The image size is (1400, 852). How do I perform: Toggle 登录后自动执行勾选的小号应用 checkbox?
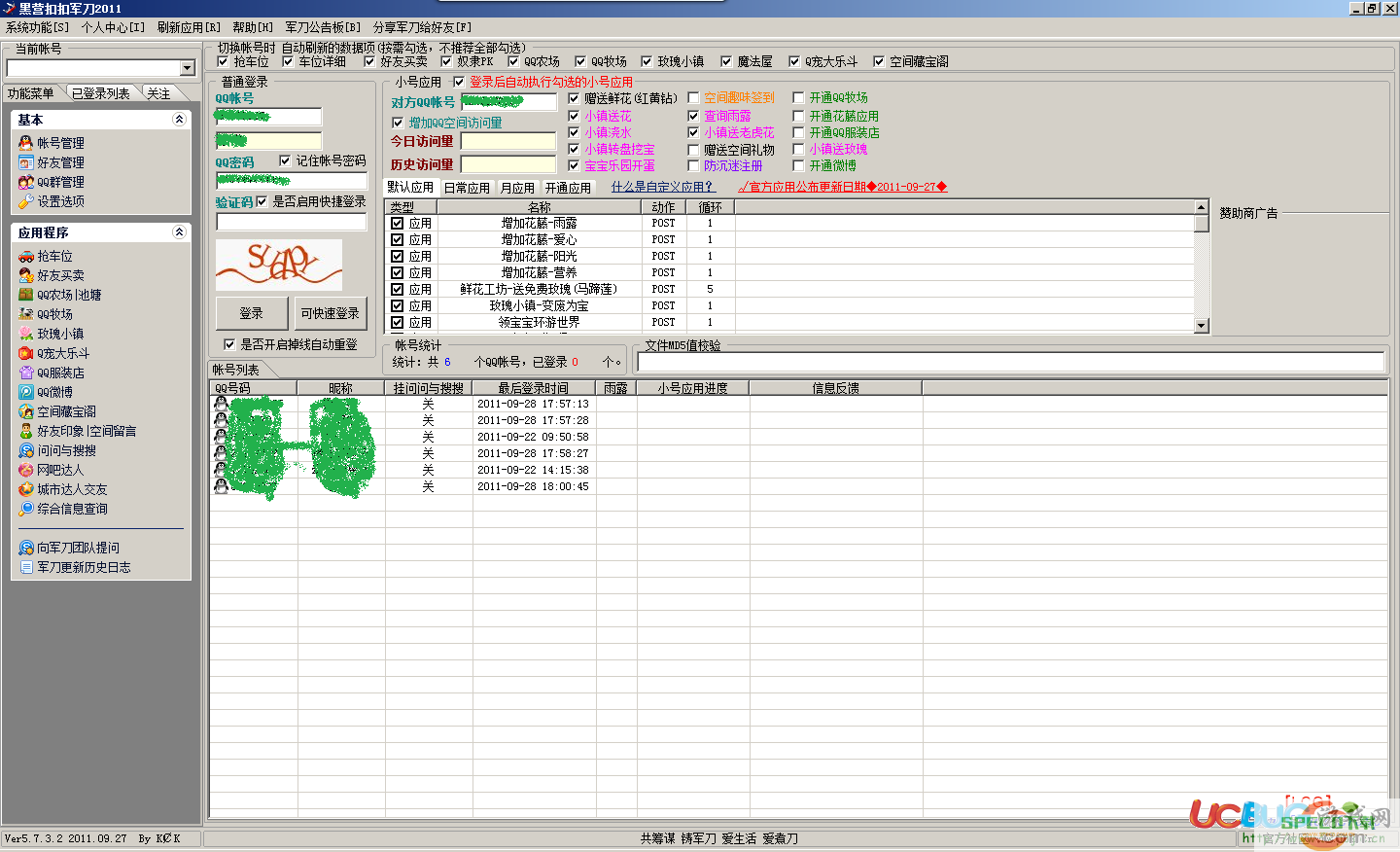459,82
